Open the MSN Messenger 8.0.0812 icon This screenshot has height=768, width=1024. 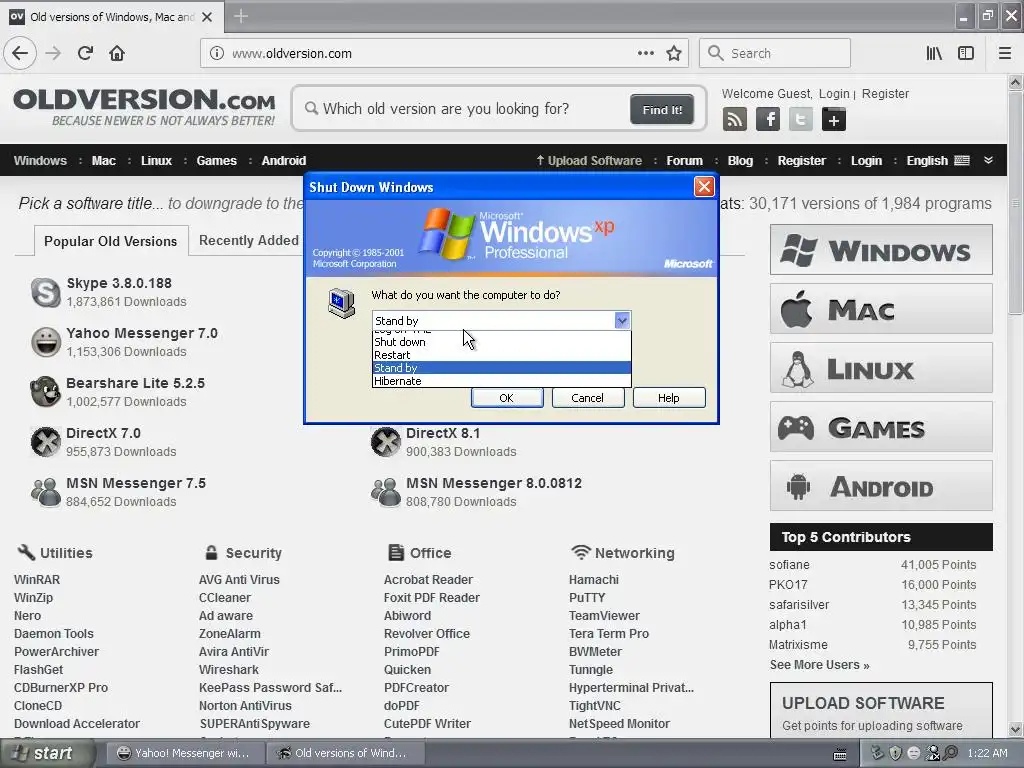[x=386, y=492]
